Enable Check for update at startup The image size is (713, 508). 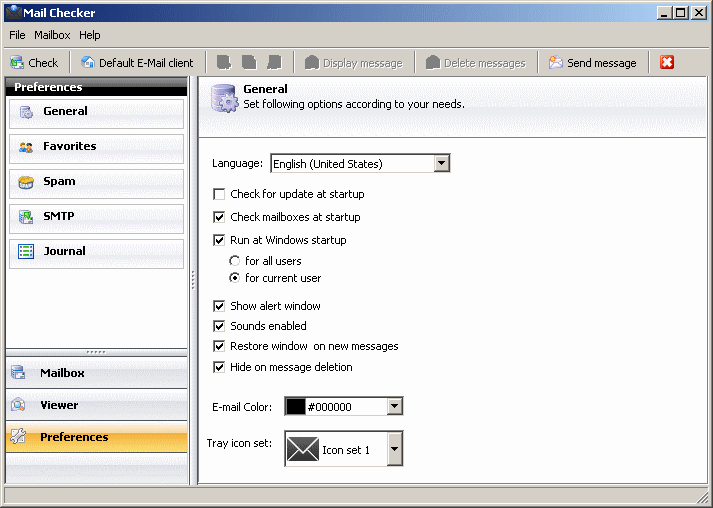coord(219,194)
